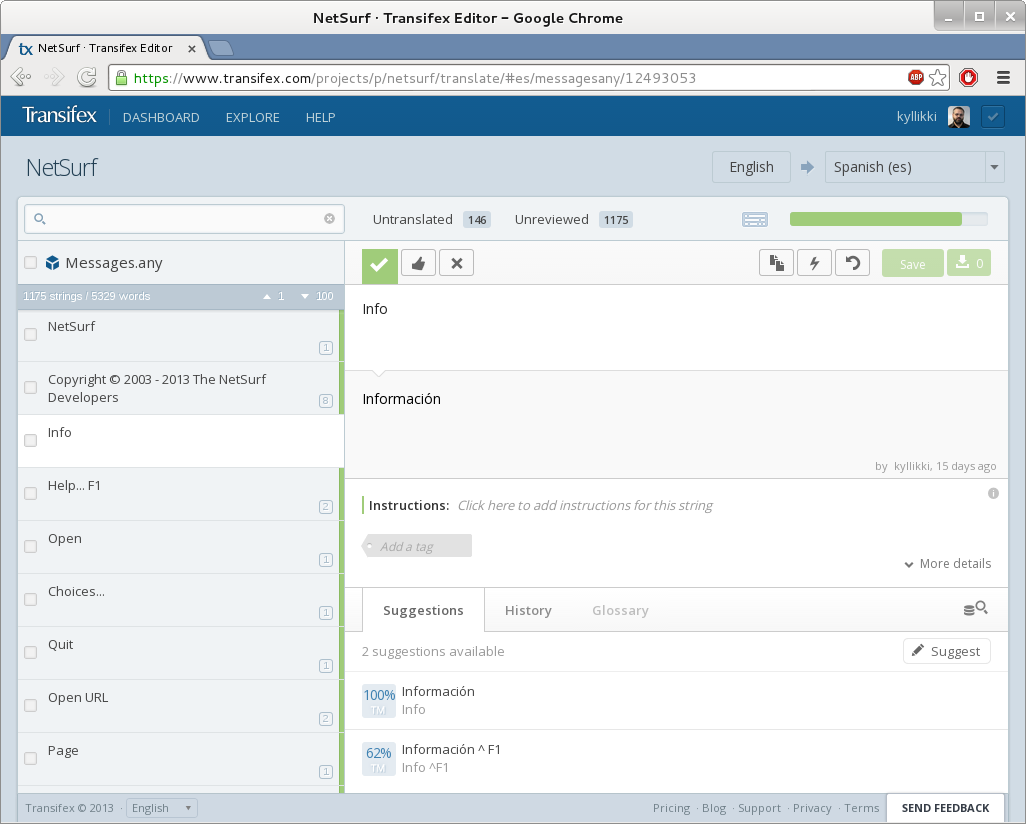1026x824 pixels.
Task: Open the translation memory search icon
Action: point(976,609)
